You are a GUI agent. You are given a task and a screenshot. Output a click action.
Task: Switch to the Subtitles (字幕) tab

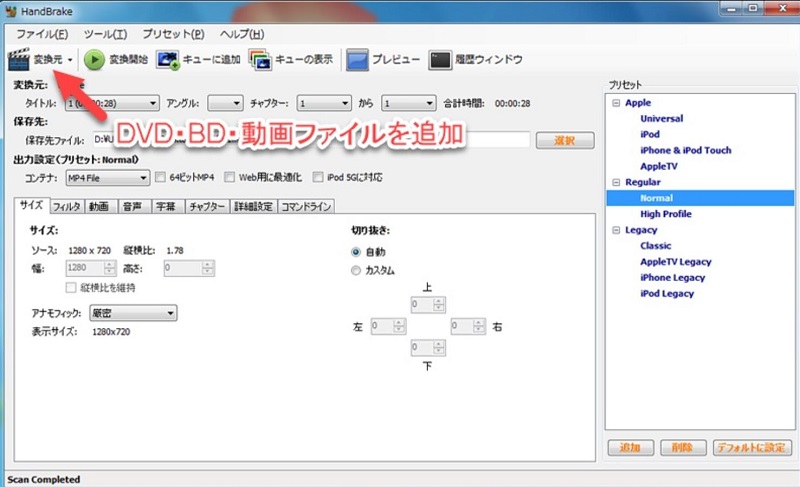[x=166, y=207]
